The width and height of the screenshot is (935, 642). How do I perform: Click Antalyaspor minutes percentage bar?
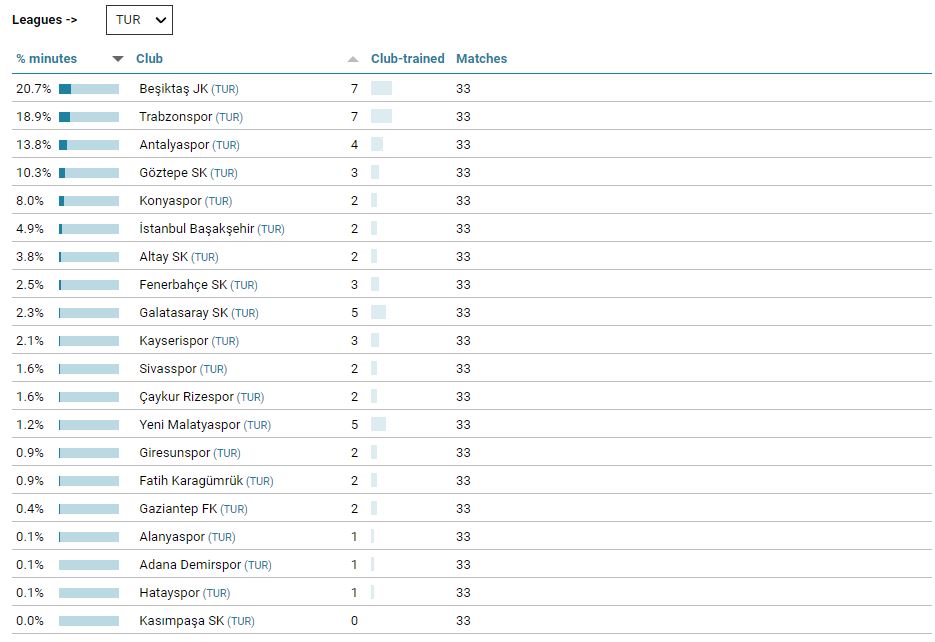tap(89, 145)
